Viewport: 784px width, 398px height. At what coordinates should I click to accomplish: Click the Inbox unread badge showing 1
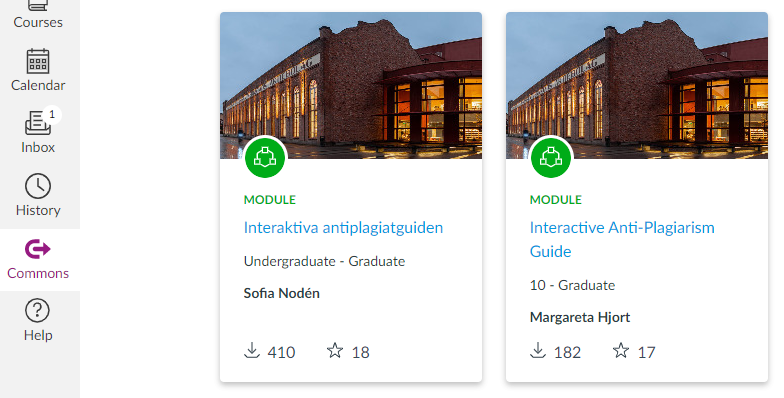pos(52,114)
